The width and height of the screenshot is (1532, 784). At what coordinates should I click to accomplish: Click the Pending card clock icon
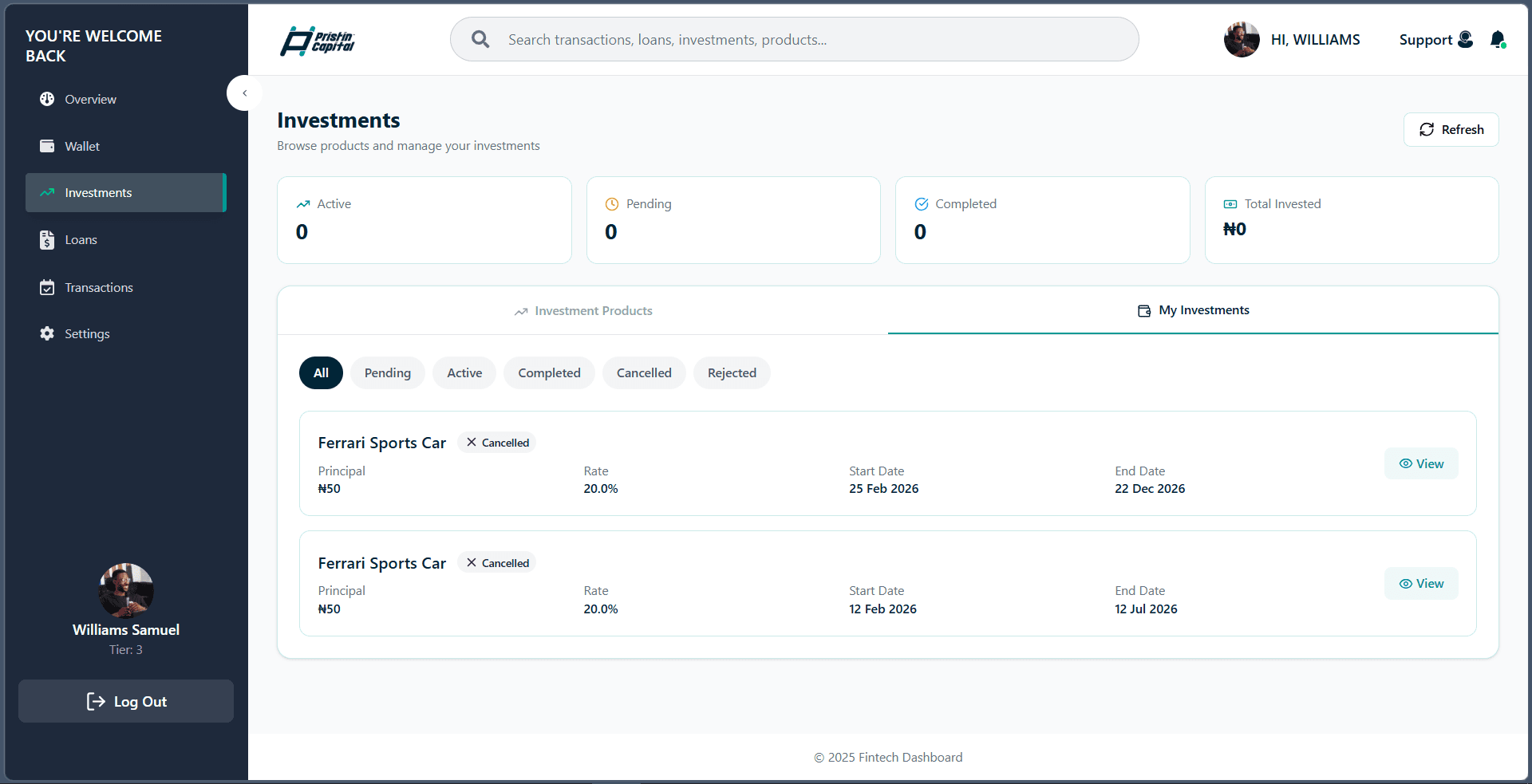tap(612, 204)
